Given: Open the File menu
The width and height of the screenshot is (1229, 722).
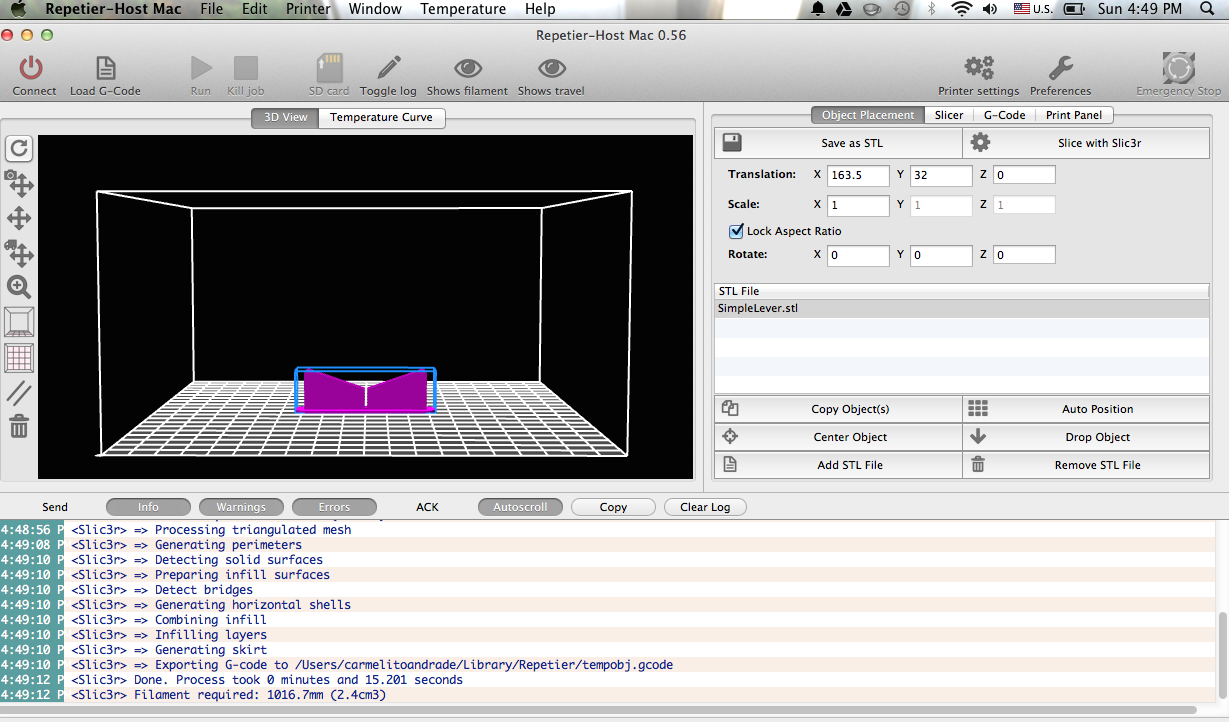Looking at the screenshot, I should [x=212, y=9].
